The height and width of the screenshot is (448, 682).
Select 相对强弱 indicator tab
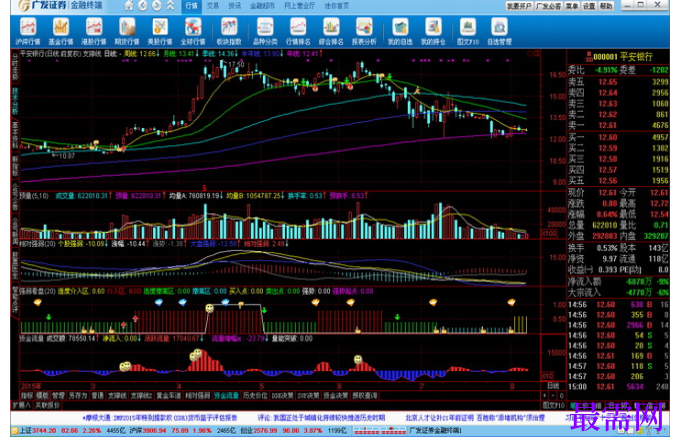[197, 395]
